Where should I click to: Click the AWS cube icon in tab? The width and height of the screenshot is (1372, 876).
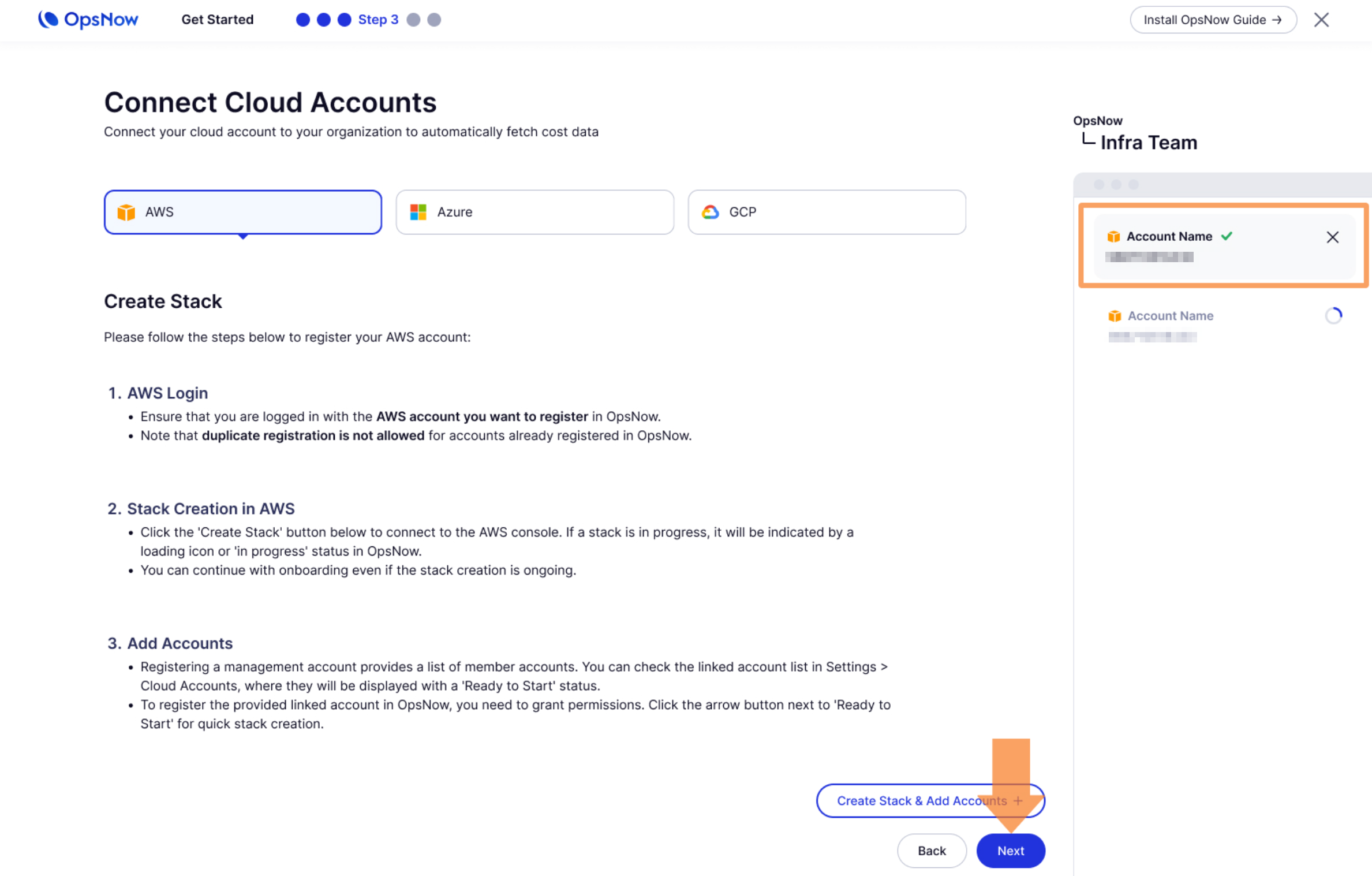(126, 212)
